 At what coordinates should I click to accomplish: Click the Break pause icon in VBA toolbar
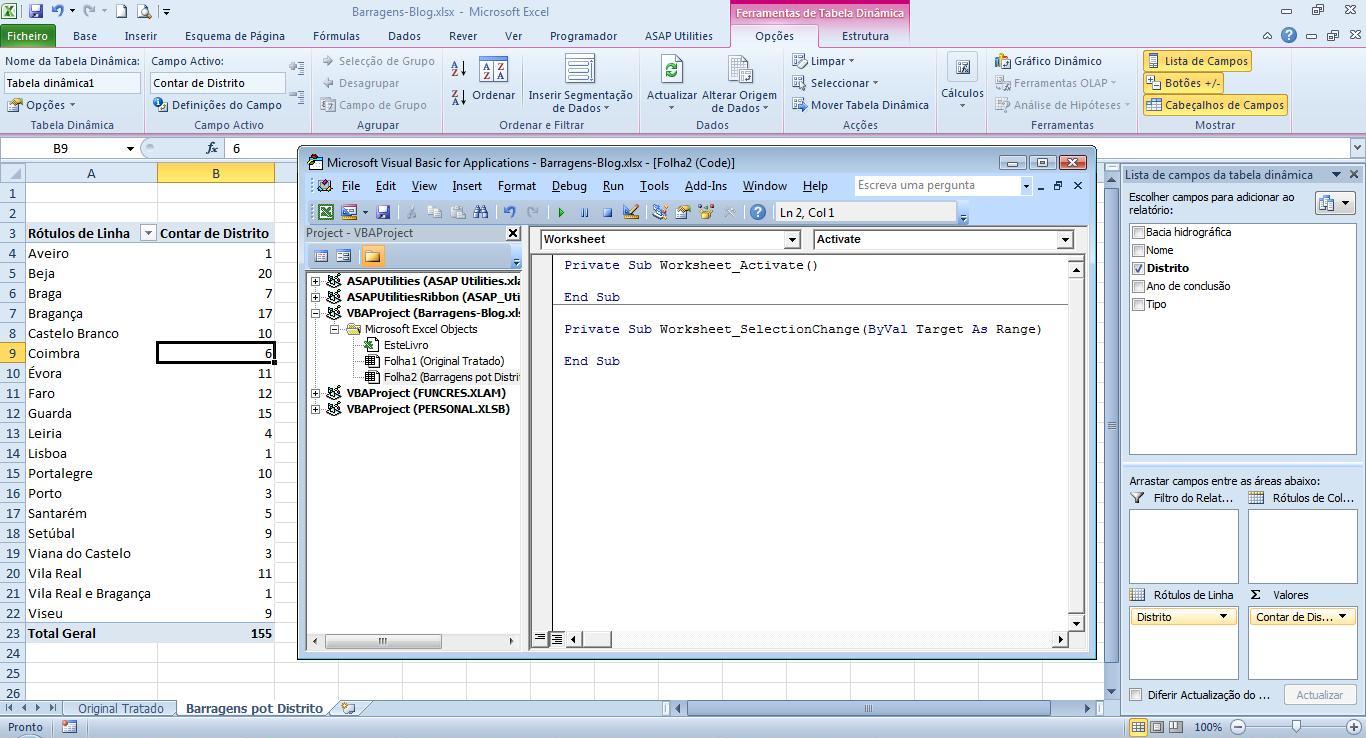click(584, 212)
